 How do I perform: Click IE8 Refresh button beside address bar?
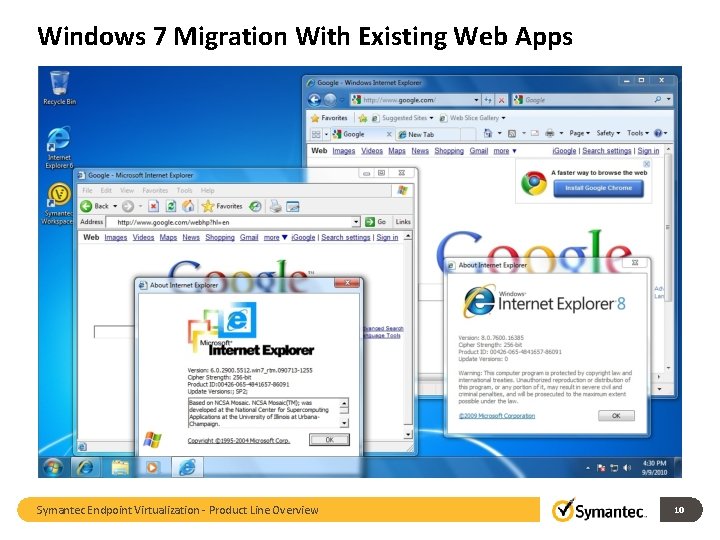click(x=488, y=100)
